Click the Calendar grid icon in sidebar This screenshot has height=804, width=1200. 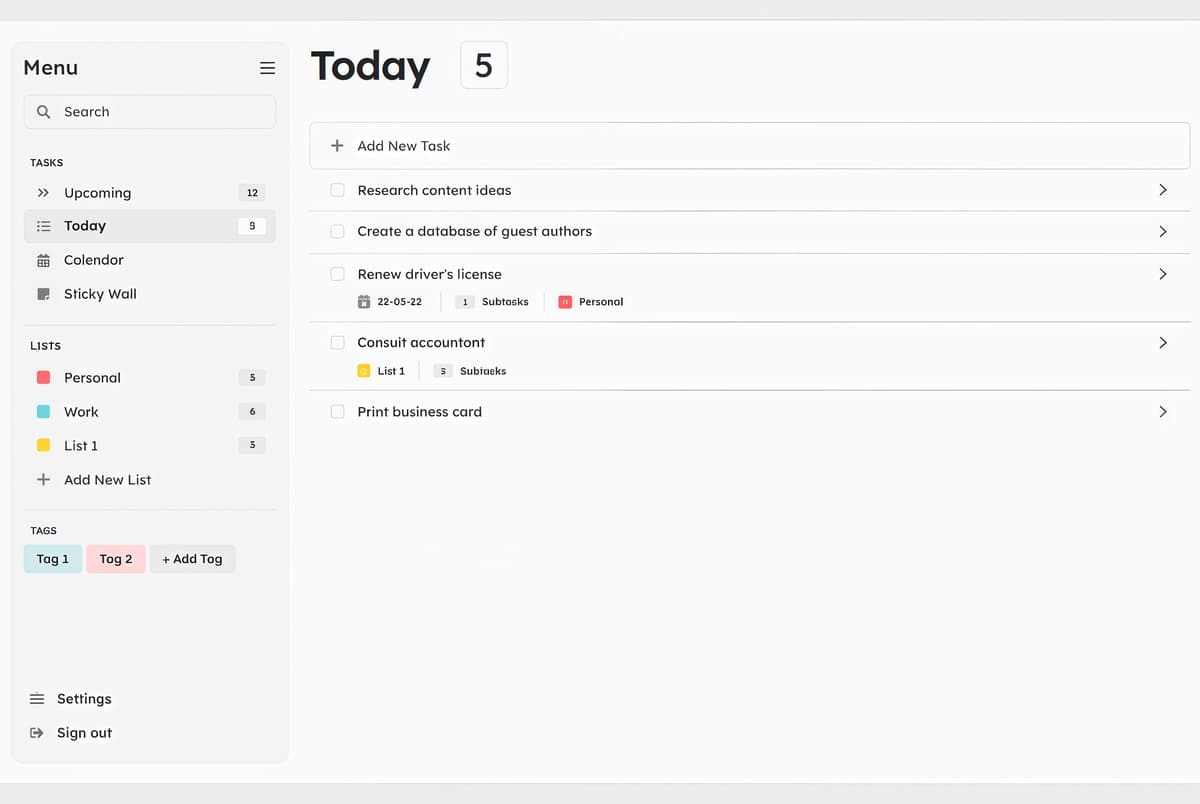(43, 260)
